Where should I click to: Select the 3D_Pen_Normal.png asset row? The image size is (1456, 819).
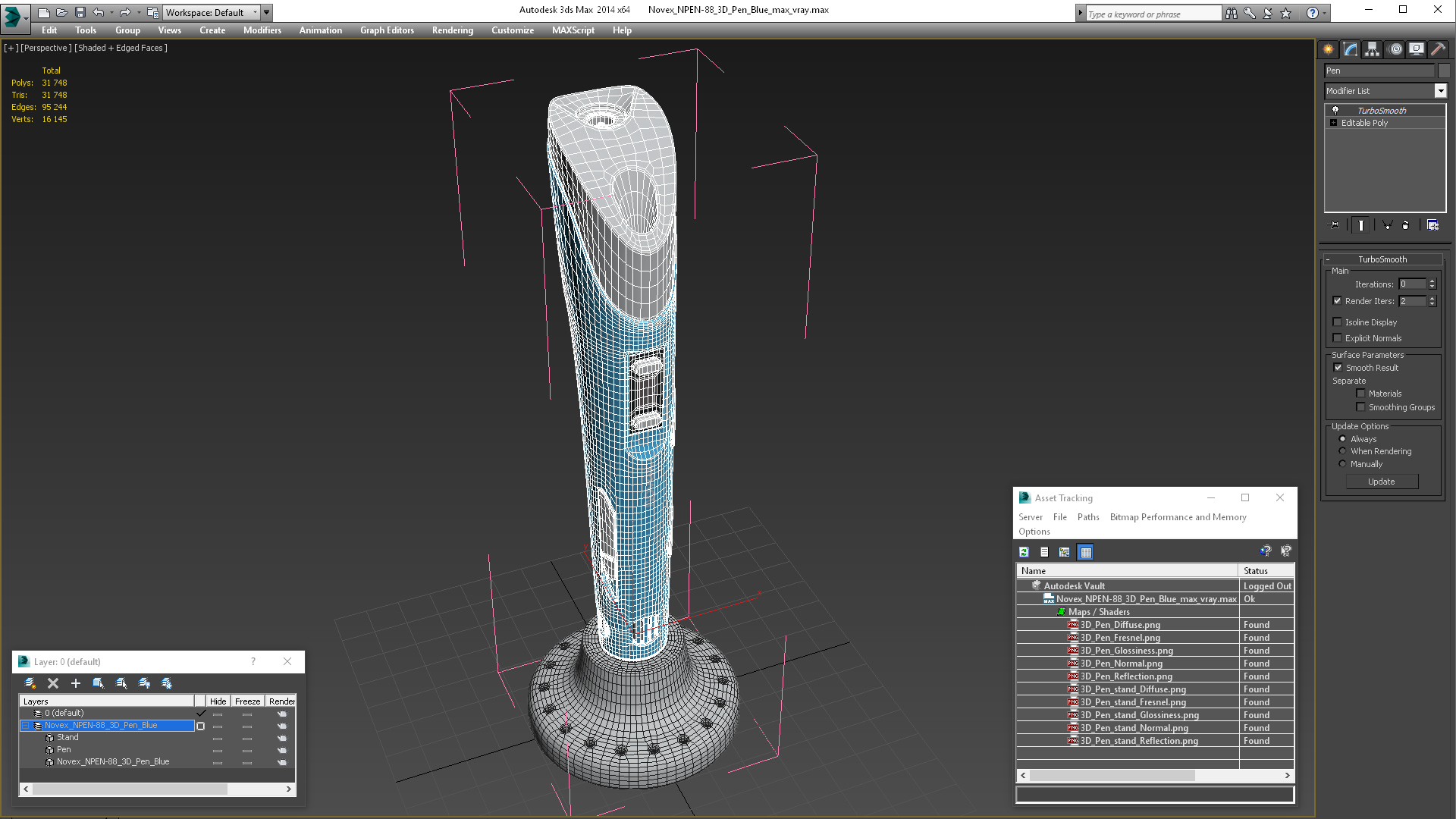click(x=1121, y=664)
